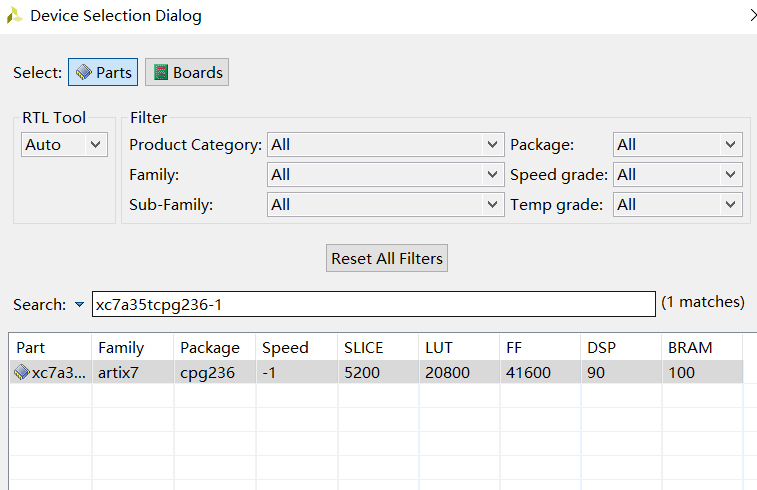Sort by the Part column header
Viewport: 757px width, 490px height.
tap(50, 348)
